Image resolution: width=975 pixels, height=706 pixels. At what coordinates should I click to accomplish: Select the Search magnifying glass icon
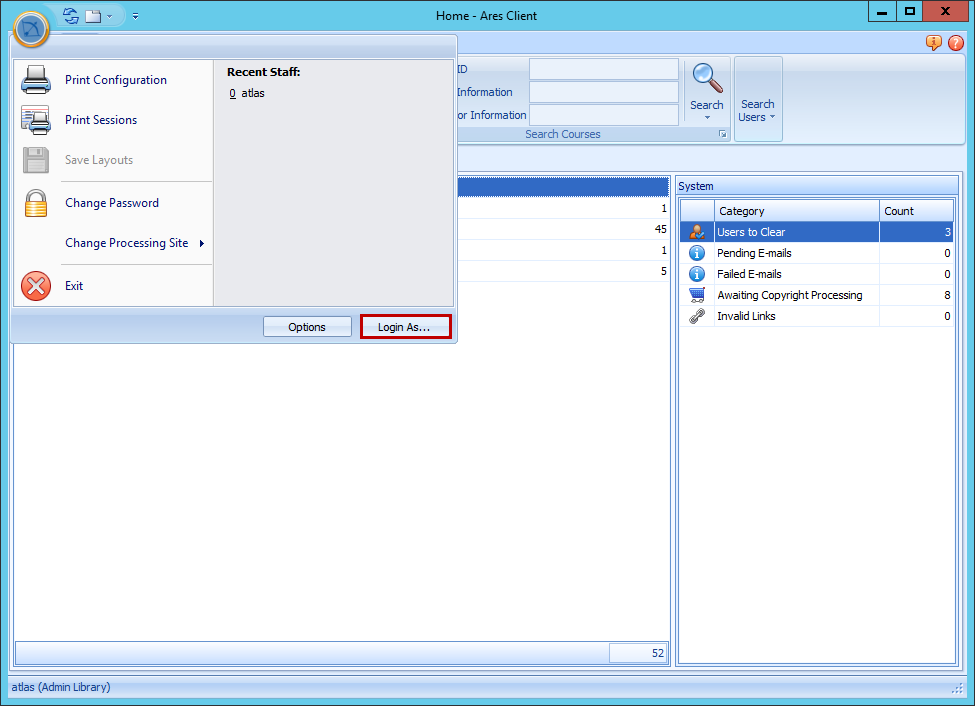pos(707,78)
